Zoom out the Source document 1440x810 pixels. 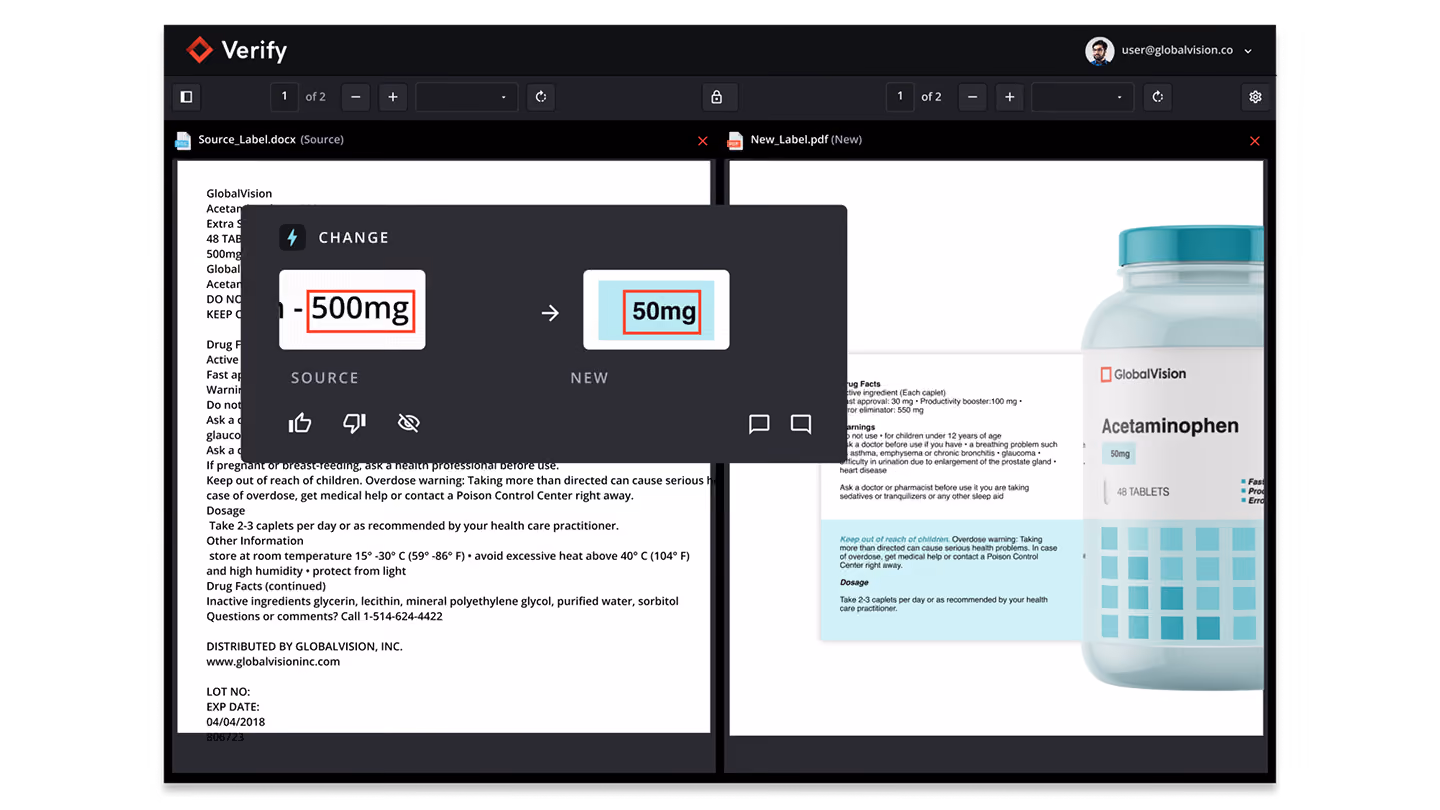coord(355,97)
